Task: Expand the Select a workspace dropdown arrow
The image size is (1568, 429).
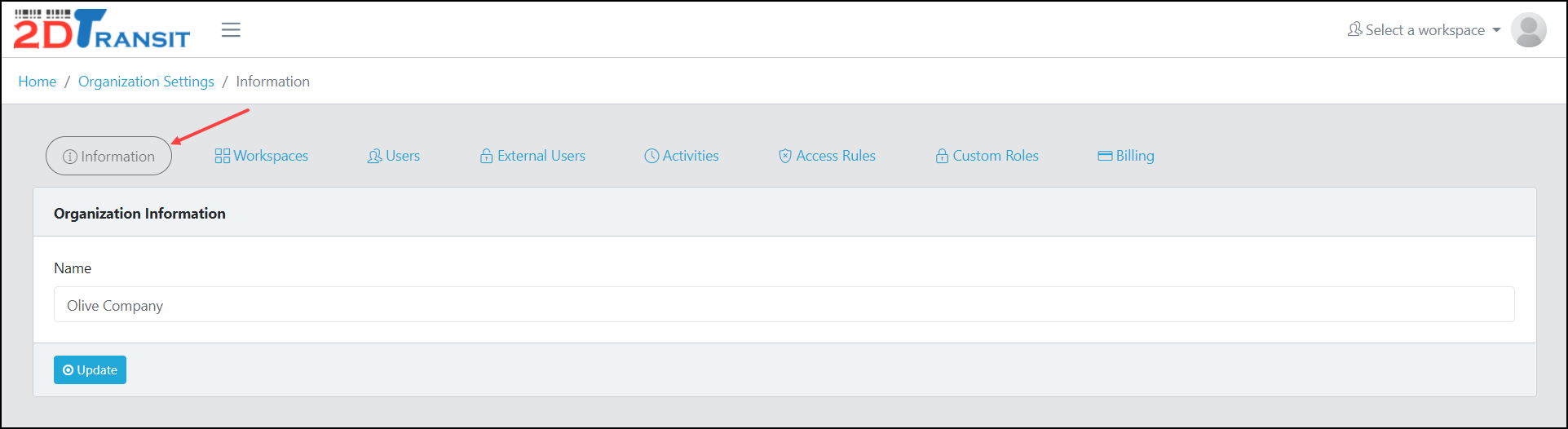Action: pos(1496,30)
